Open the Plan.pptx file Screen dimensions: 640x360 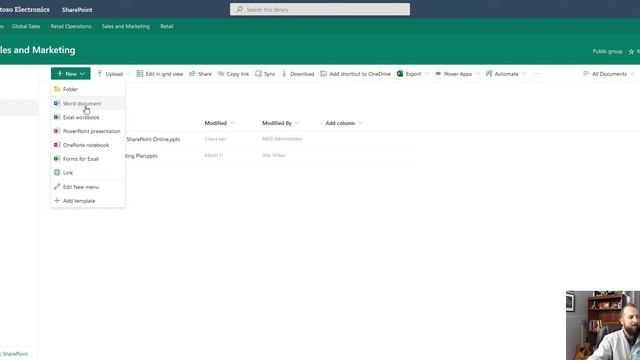[x=141, y=156]
